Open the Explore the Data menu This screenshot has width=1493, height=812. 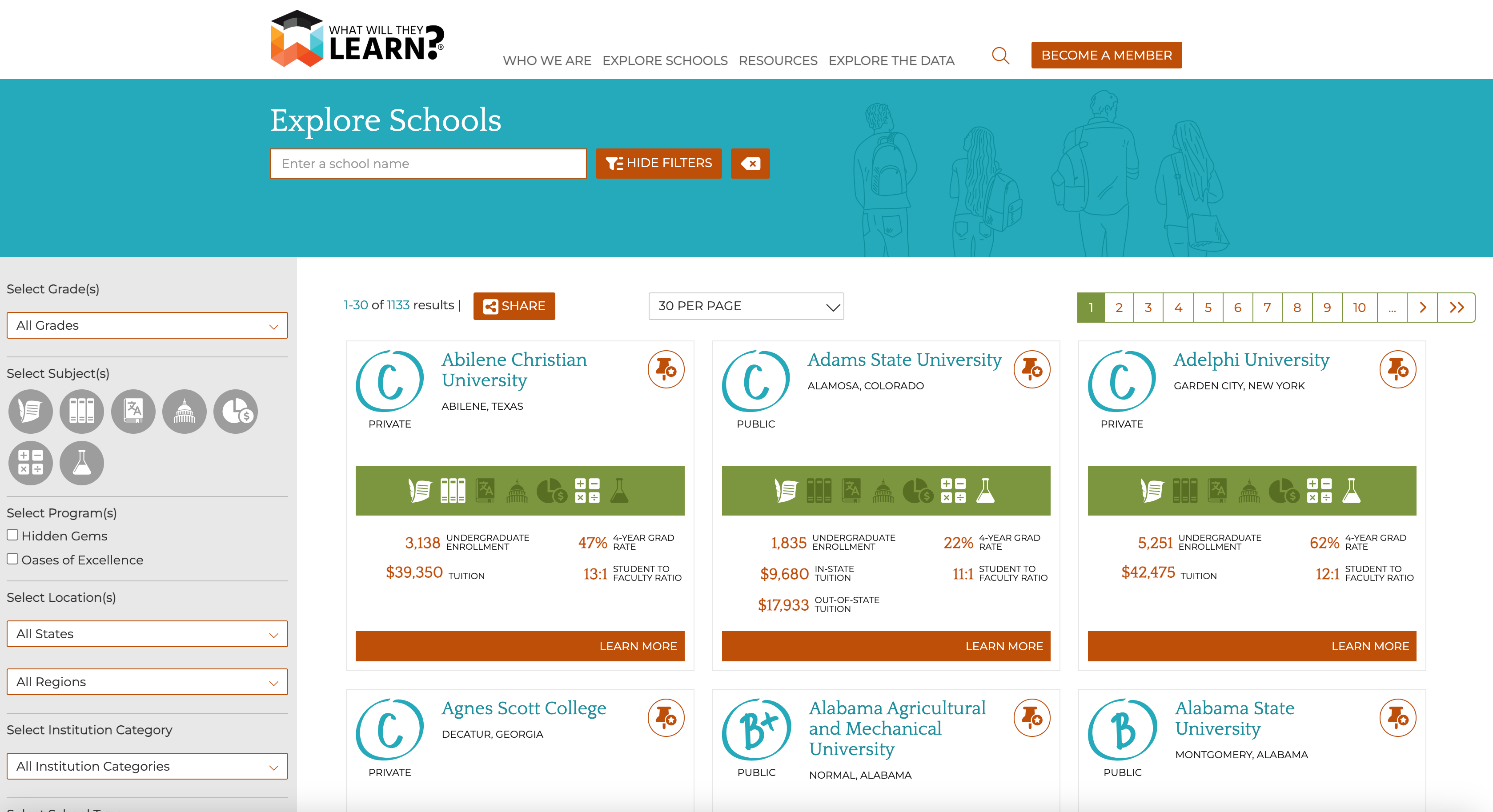click(x=891, y=61)
